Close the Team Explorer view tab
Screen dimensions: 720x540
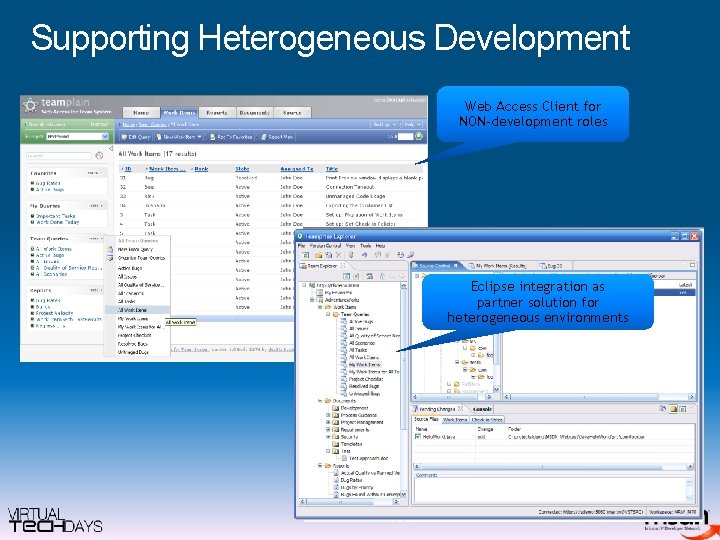(343, 265)
